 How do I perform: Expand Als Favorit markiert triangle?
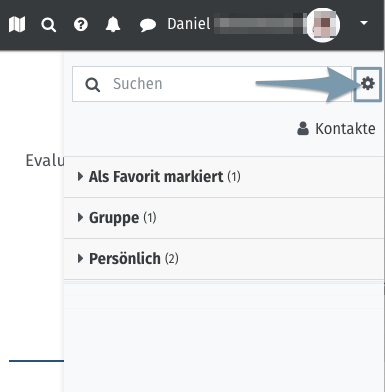tap(80, 176)
